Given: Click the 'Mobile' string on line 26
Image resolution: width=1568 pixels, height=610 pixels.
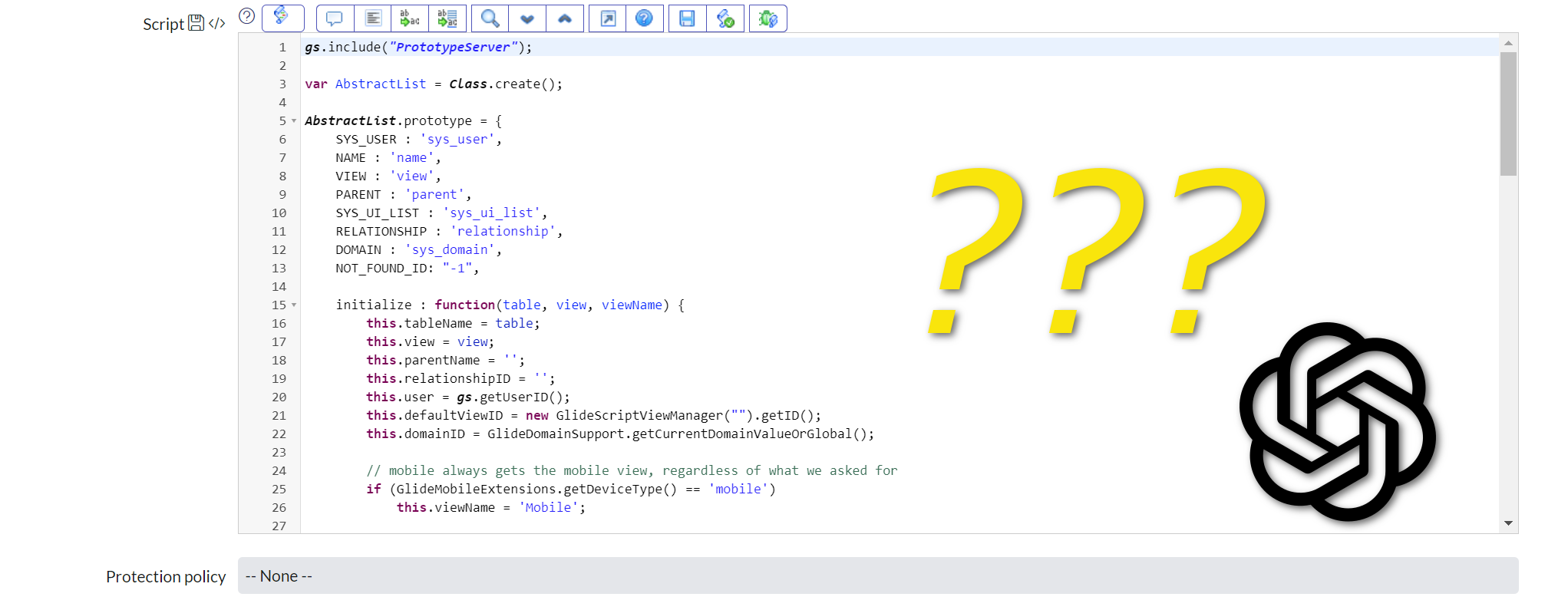Looking at the screenshot, I should pyautogui.click(x=549, y=508).
